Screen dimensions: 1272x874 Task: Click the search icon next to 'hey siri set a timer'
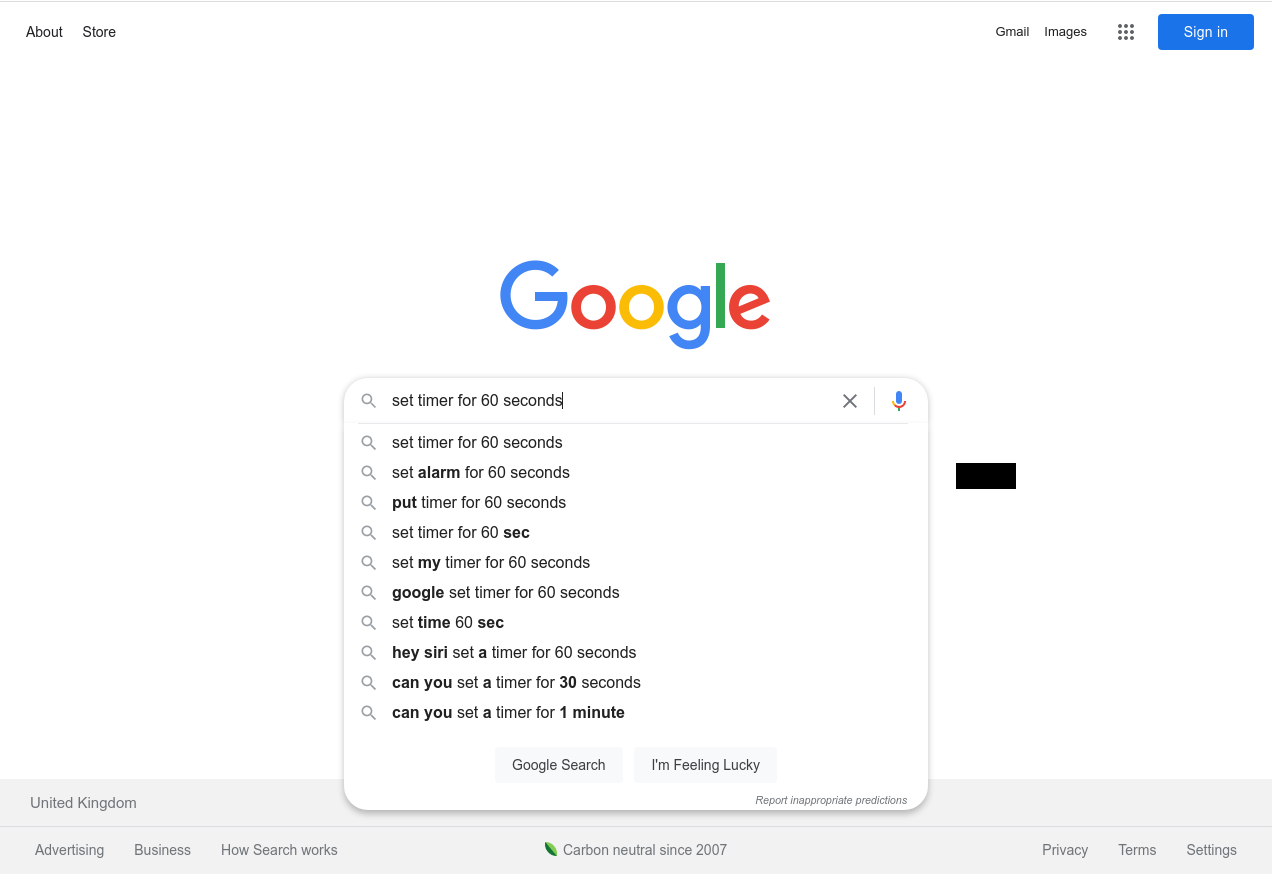coord(369,653)
